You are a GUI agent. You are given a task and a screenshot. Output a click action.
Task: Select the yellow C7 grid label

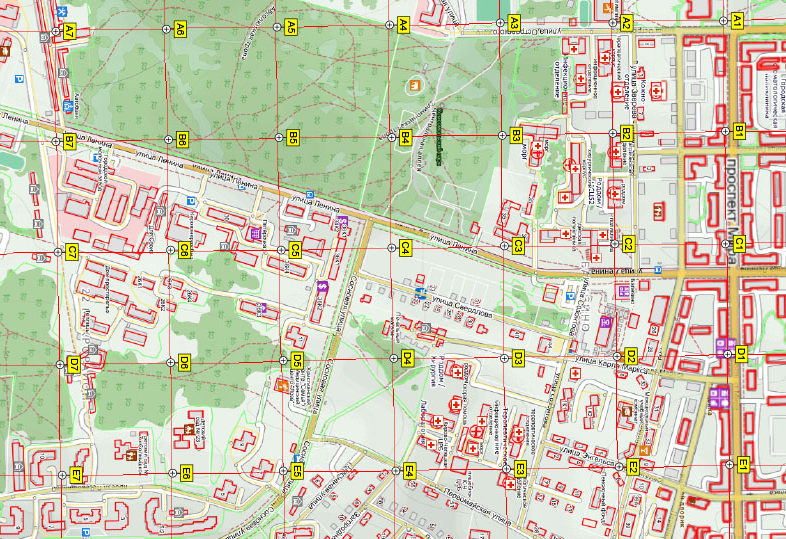pos(71,252)
